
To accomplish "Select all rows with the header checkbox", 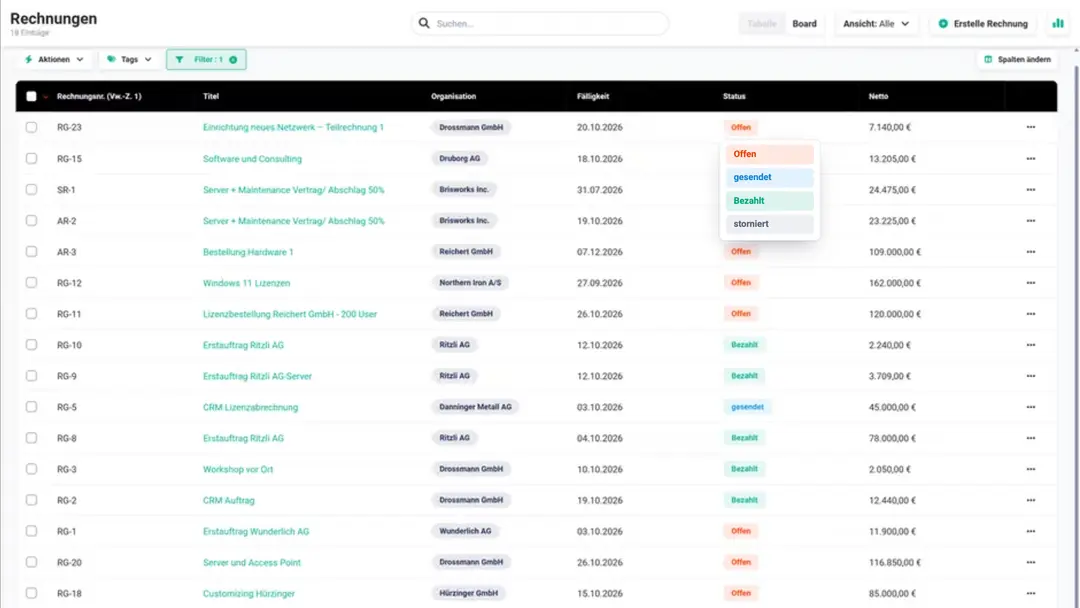I will [x=32, y=96].
